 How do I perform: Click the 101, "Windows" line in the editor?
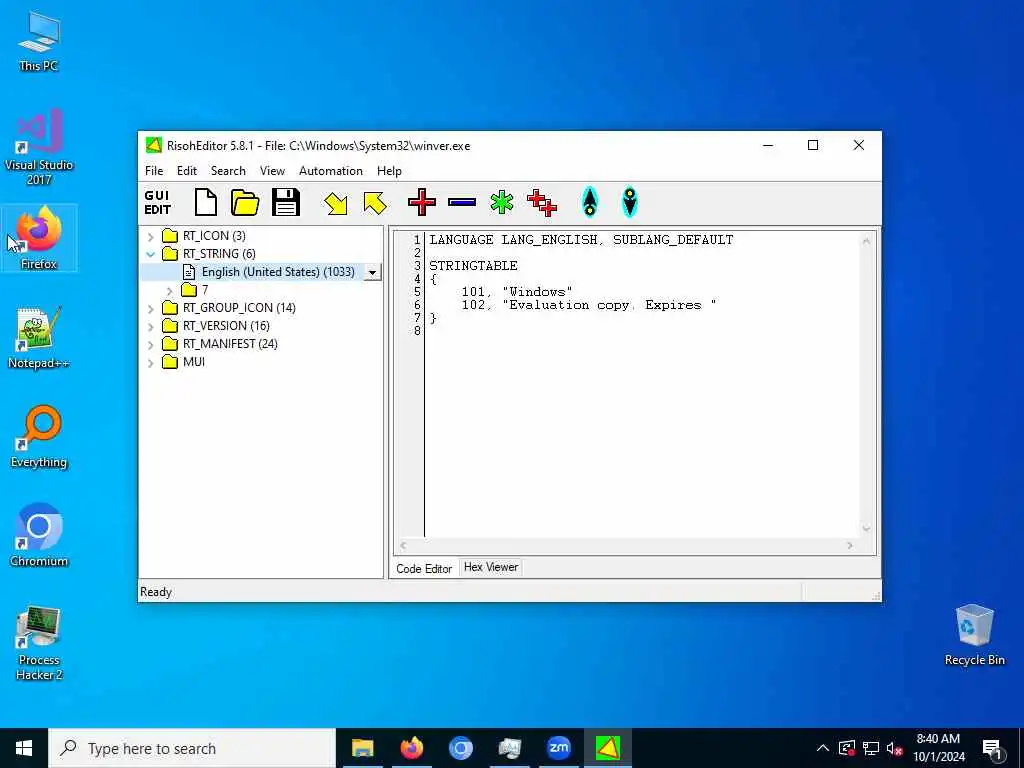pyautogui.click(x=517, y=292)
